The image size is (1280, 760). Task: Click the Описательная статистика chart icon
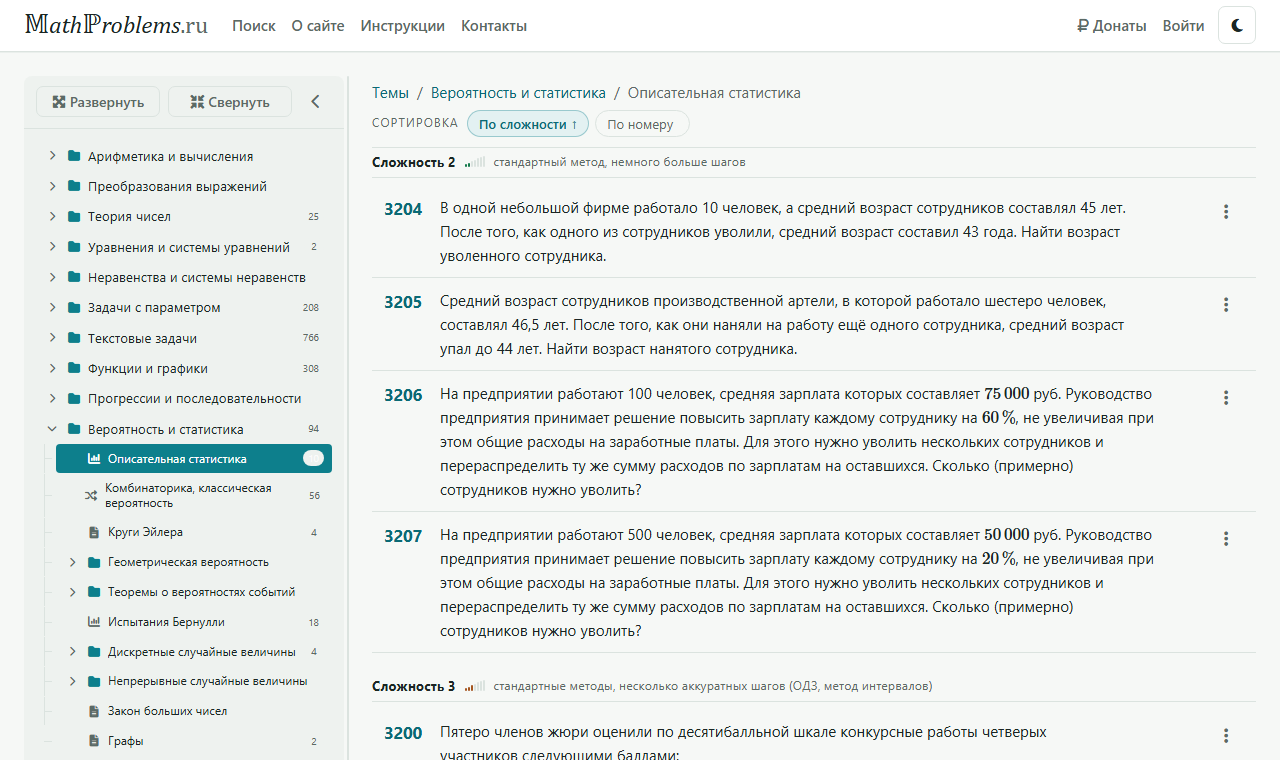94,459
